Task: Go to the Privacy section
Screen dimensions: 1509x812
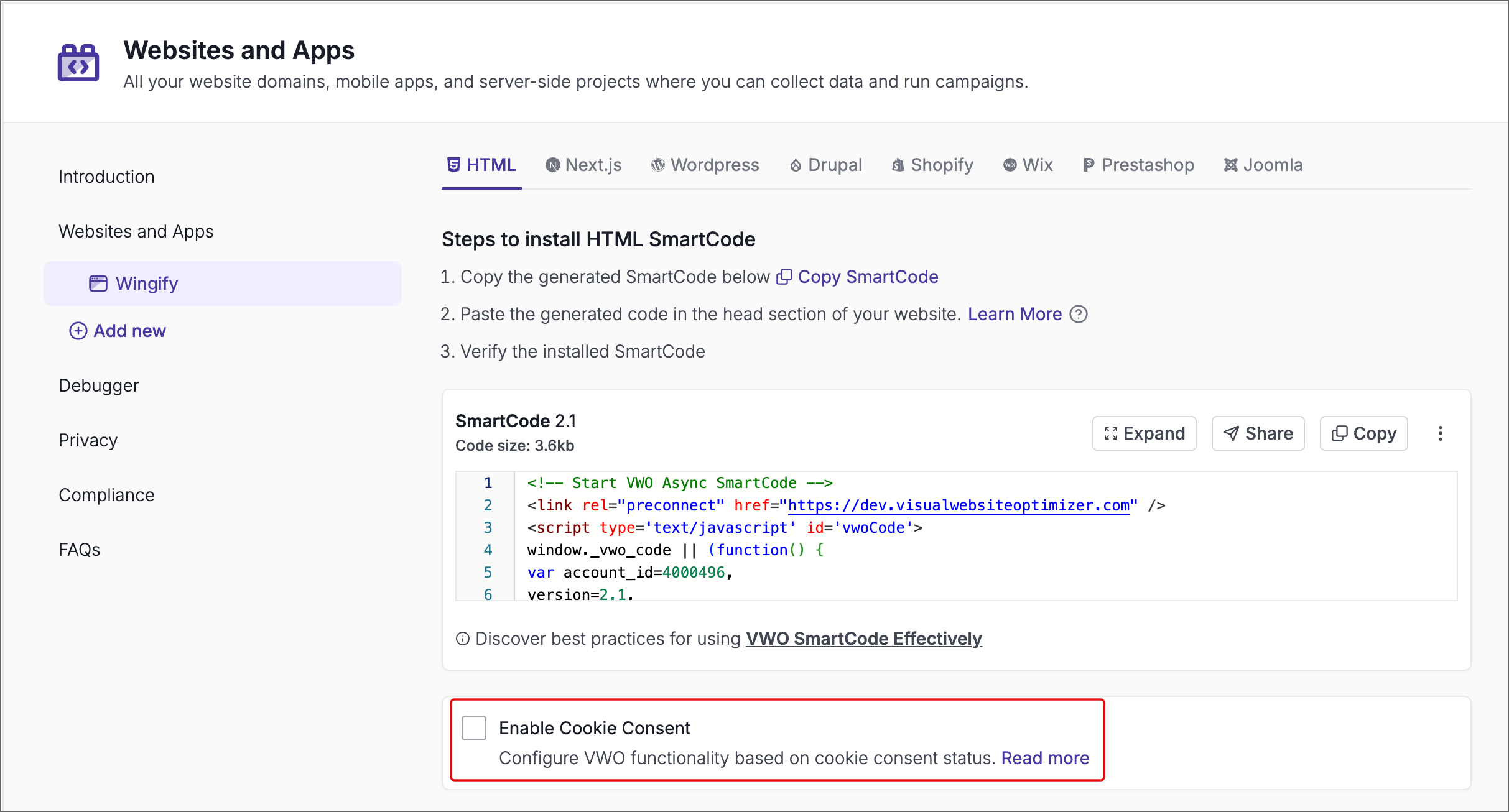Action: pyautogui.click(x=88, y=440)
